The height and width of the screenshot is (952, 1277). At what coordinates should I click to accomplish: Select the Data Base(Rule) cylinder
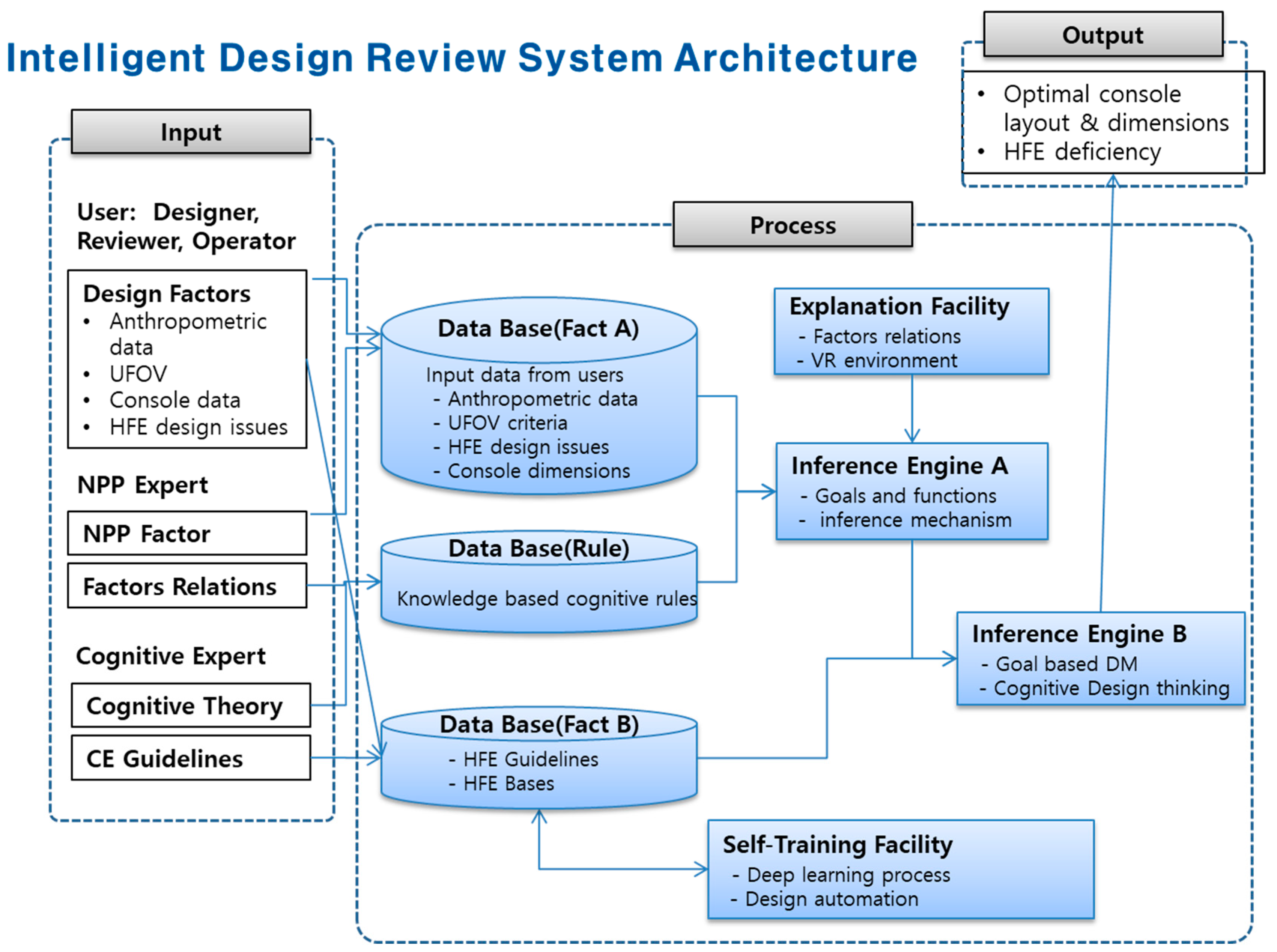click(x=538, y=582)
